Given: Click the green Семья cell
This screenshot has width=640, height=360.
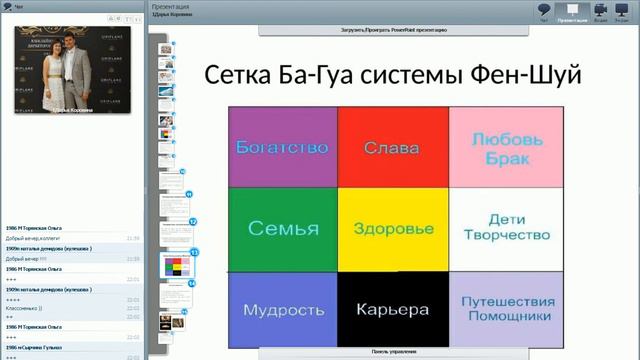Looking at the screenshot, I should 283,230.
